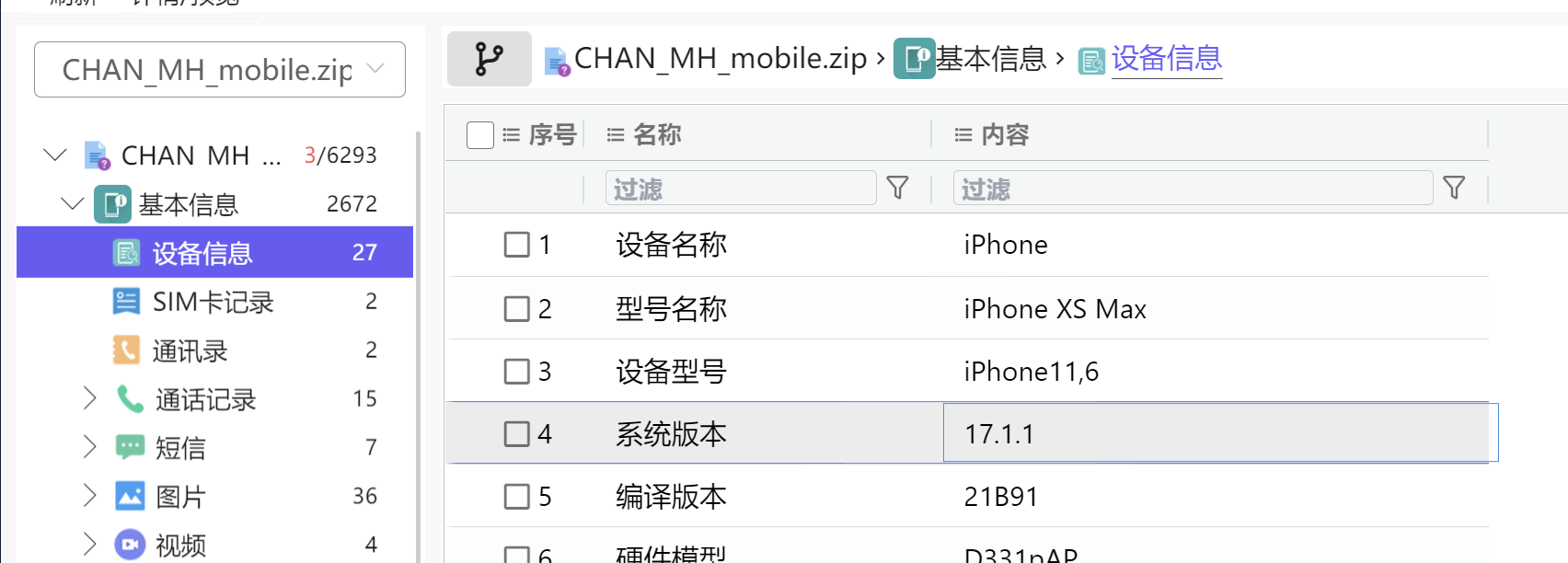This screenshot has height=563, width=1568.
Task: Click the 视频 video camera icon
Action: click(x=130, y=545)
